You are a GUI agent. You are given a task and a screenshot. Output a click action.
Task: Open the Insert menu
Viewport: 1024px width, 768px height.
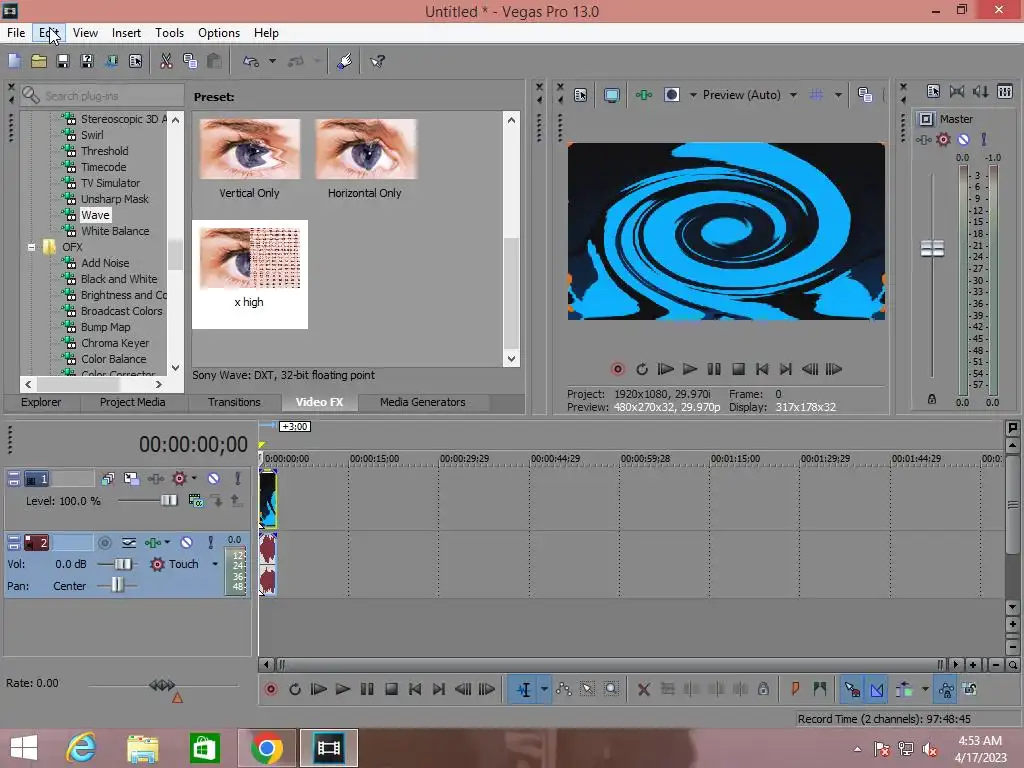point(126,33)
